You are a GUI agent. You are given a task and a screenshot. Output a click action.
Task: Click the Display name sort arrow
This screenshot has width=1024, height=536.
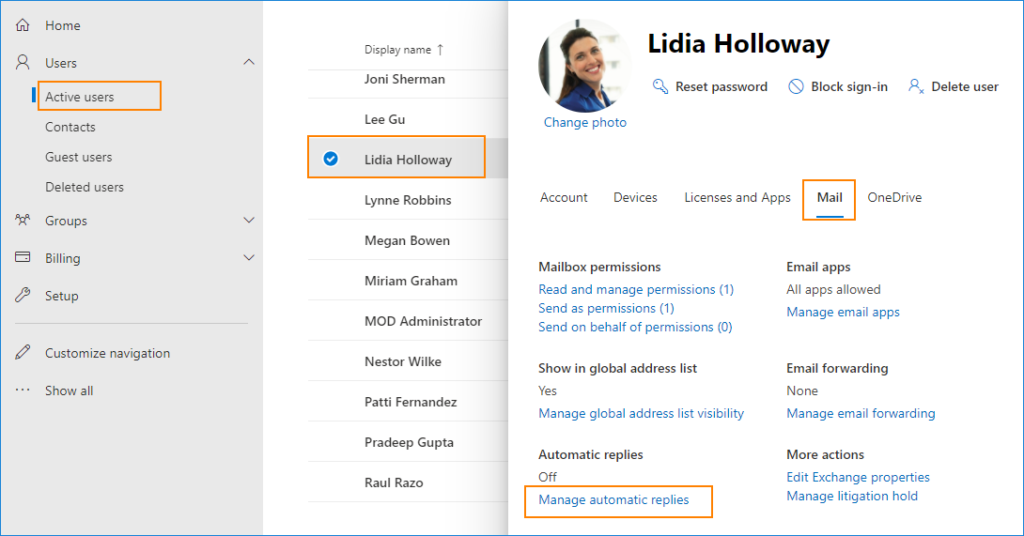[440, 50]
